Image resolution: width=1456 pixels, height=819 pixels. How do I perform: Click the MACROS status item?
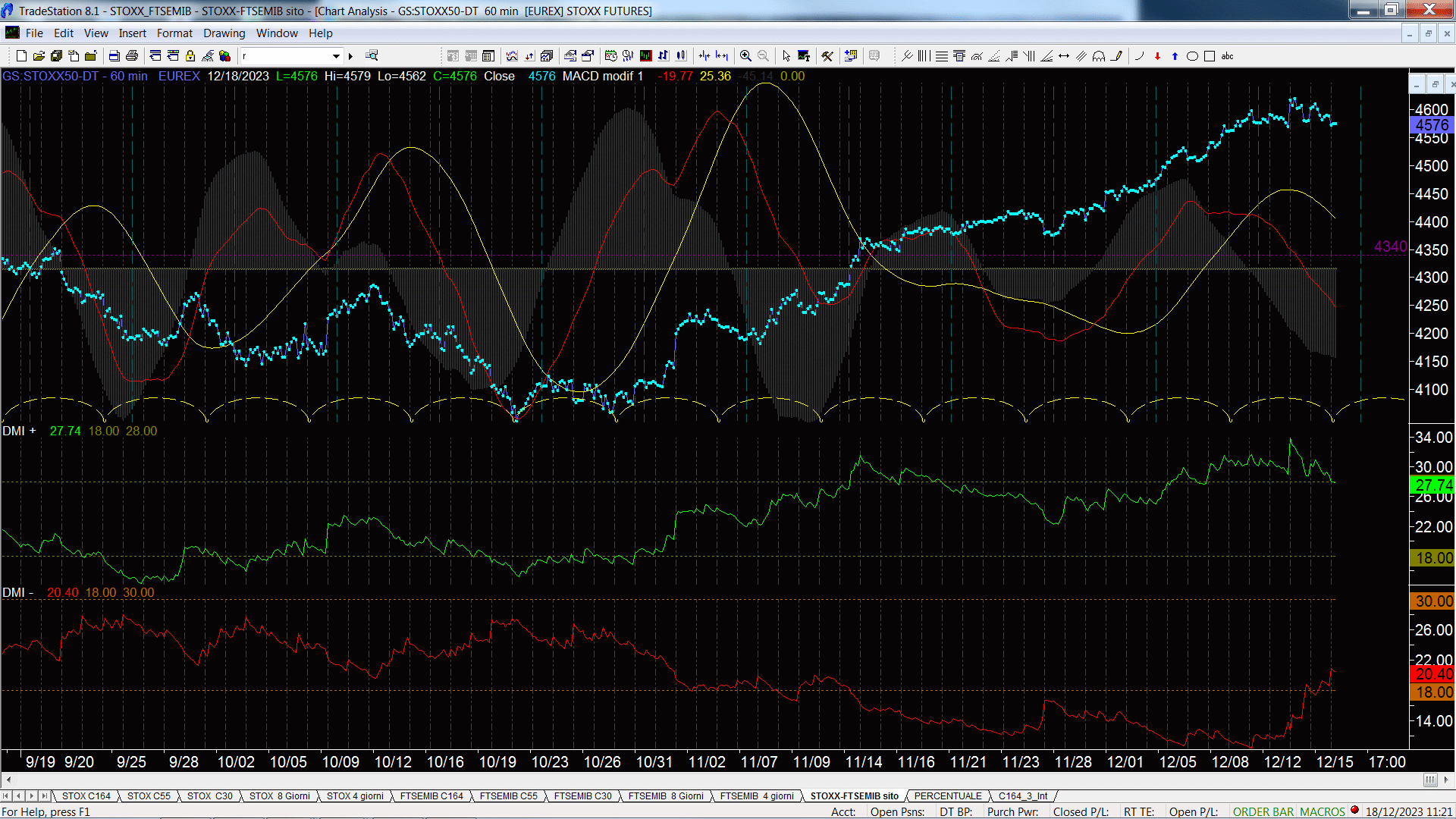pos(1323,812)
